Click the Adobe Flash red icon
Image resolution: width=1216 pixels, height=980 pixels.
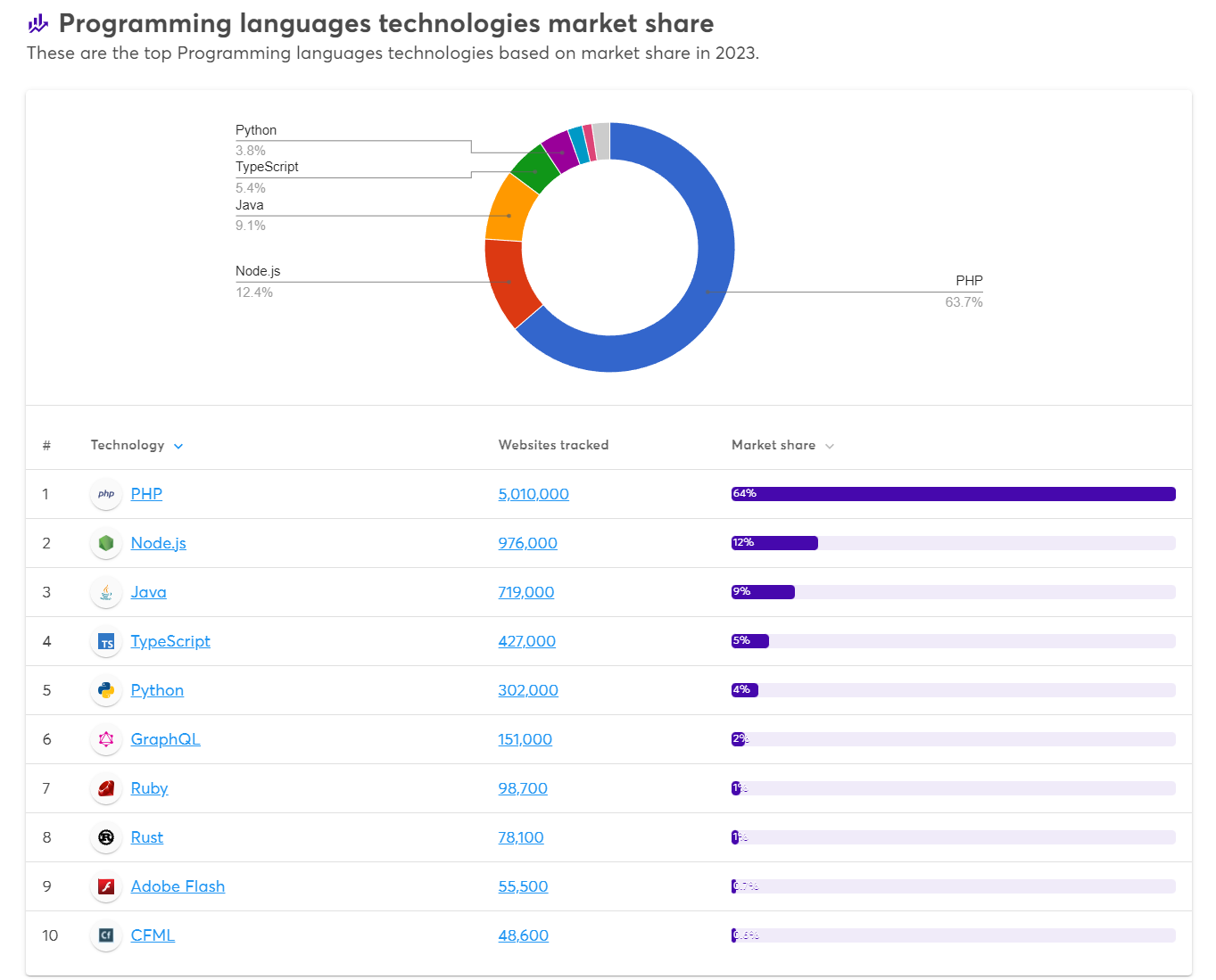(106, 886)
